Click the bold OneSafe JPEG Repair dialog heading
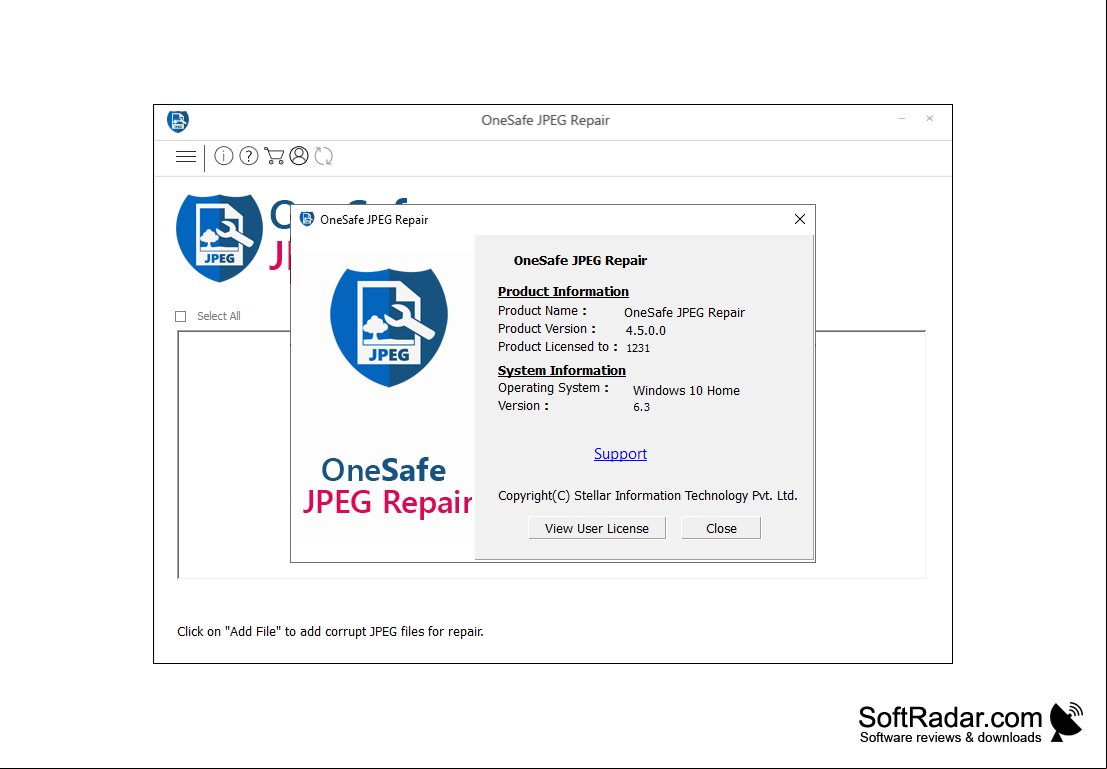This screenshot has height=769, width=1107. click(x=580, y=261)
